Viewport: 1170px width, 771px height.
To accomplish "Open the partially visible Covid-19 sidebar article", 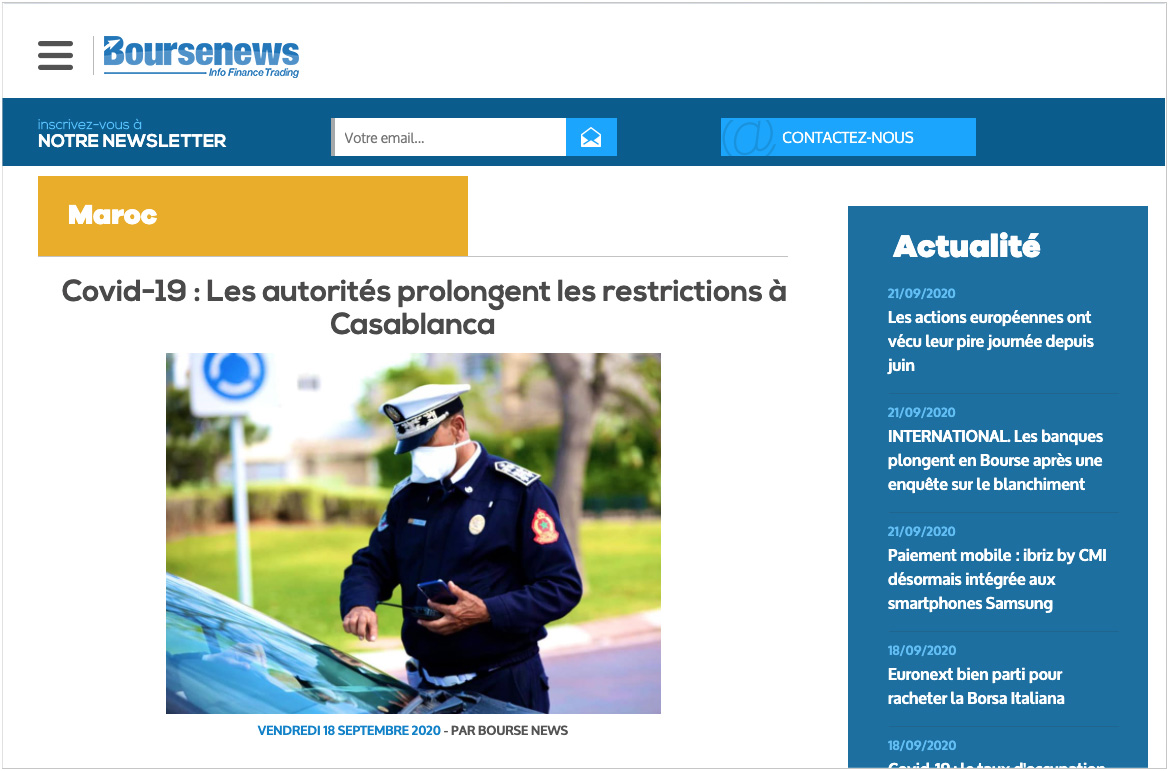I will point(996,764).
